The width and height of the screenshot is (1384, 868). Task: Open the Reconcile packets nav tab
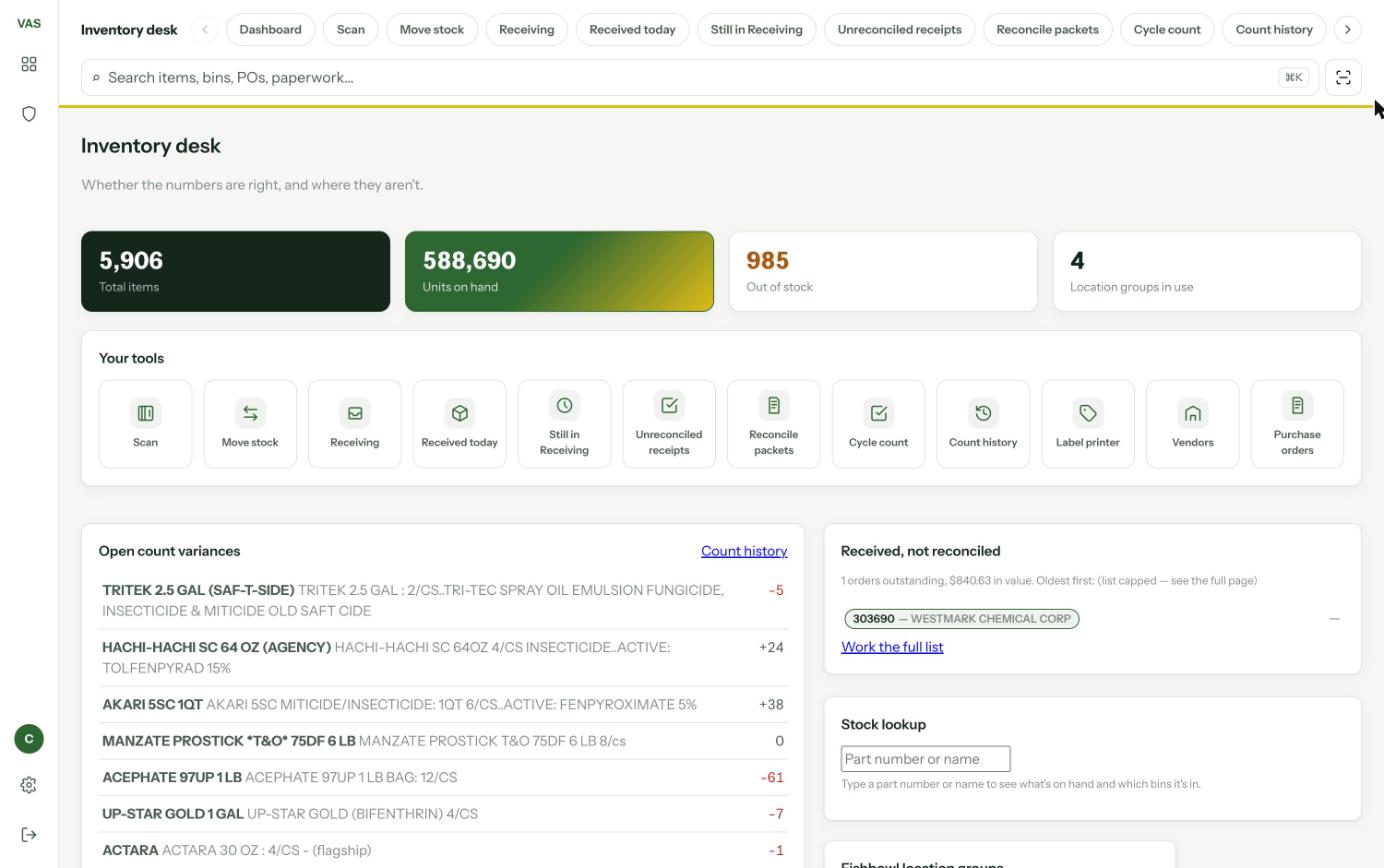(1048, 29)
